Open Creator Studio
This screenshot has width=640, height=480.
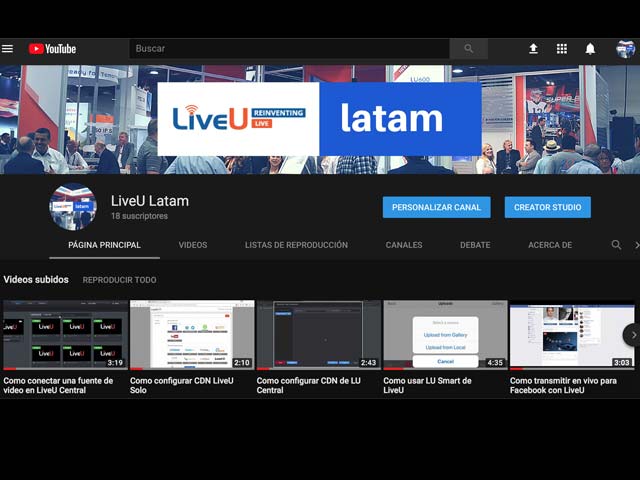tap(547, 207)
